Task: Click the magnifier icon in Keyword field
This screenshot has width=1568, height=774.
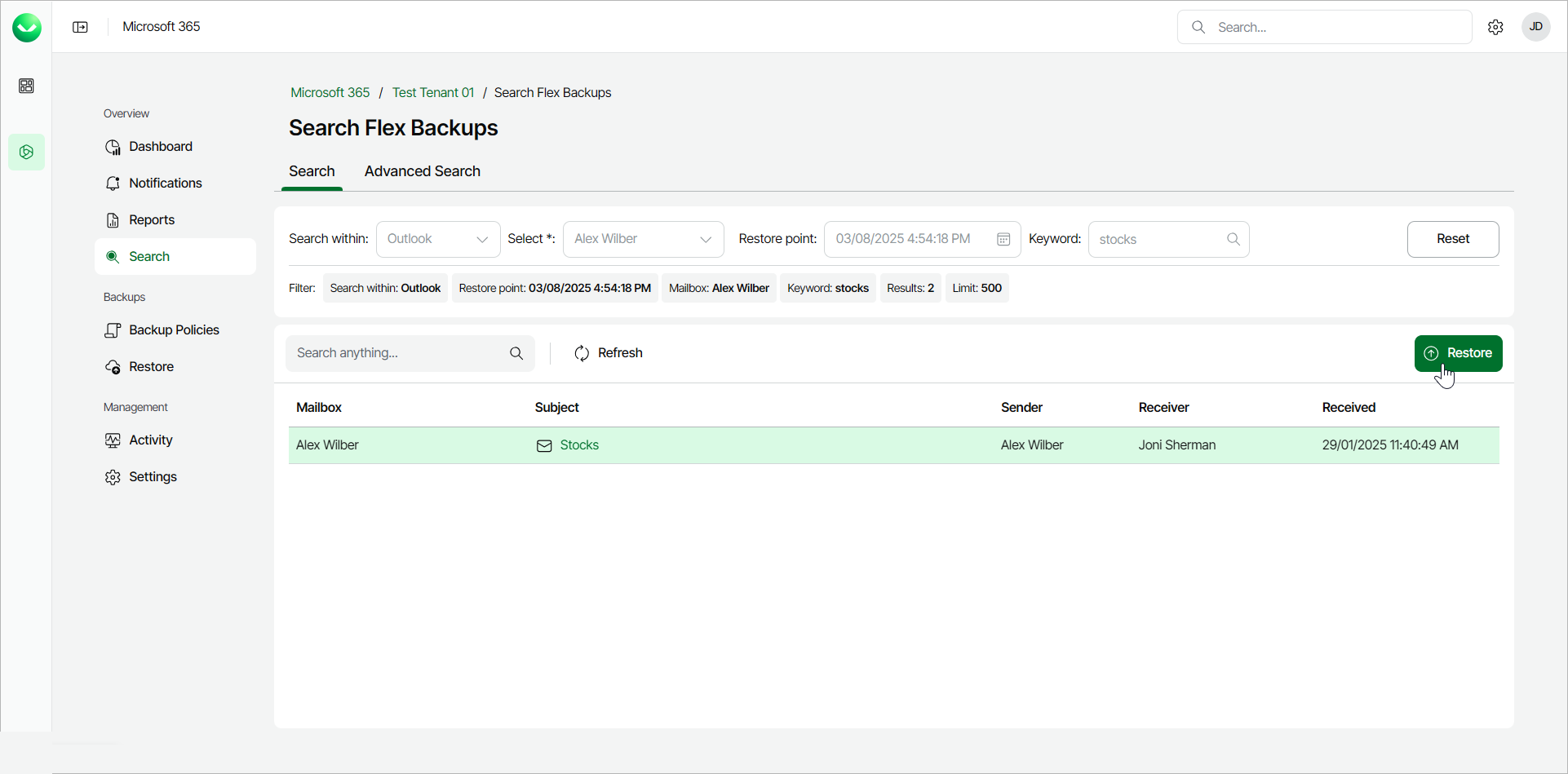Action: (1234, 239)
